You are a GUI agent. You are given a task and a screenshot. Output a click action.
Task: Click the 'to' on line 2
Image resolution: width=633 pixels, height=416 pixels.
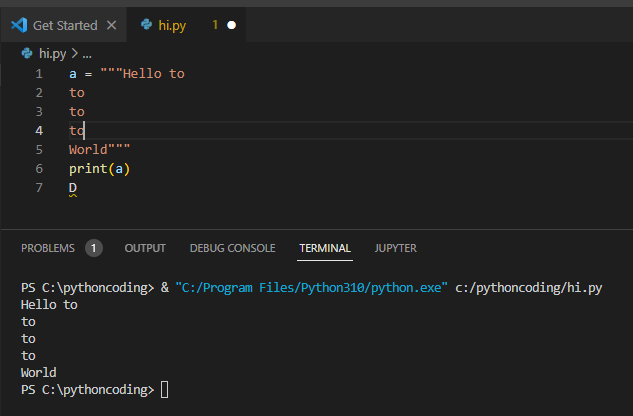coord(77,92)
